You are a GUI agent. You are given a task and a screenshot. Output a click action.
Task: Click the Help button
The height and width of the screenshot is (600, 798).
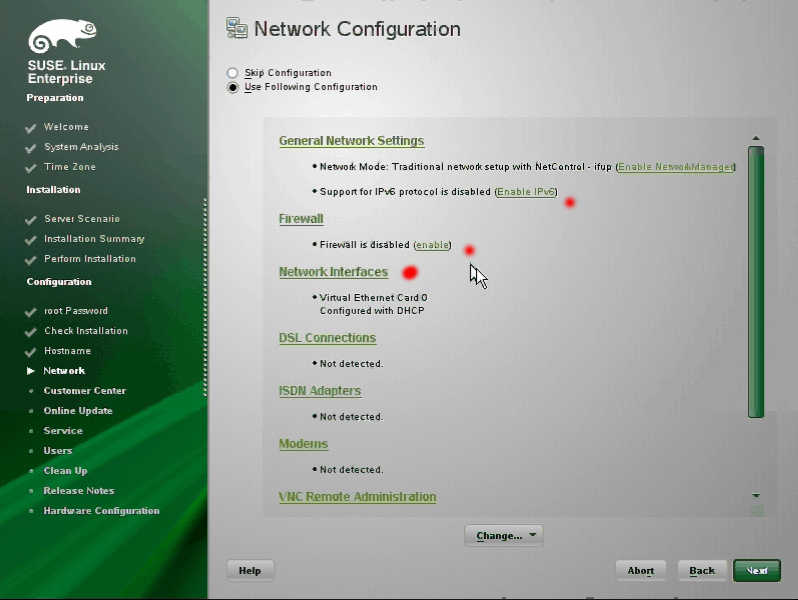click(x=250, y=570)
